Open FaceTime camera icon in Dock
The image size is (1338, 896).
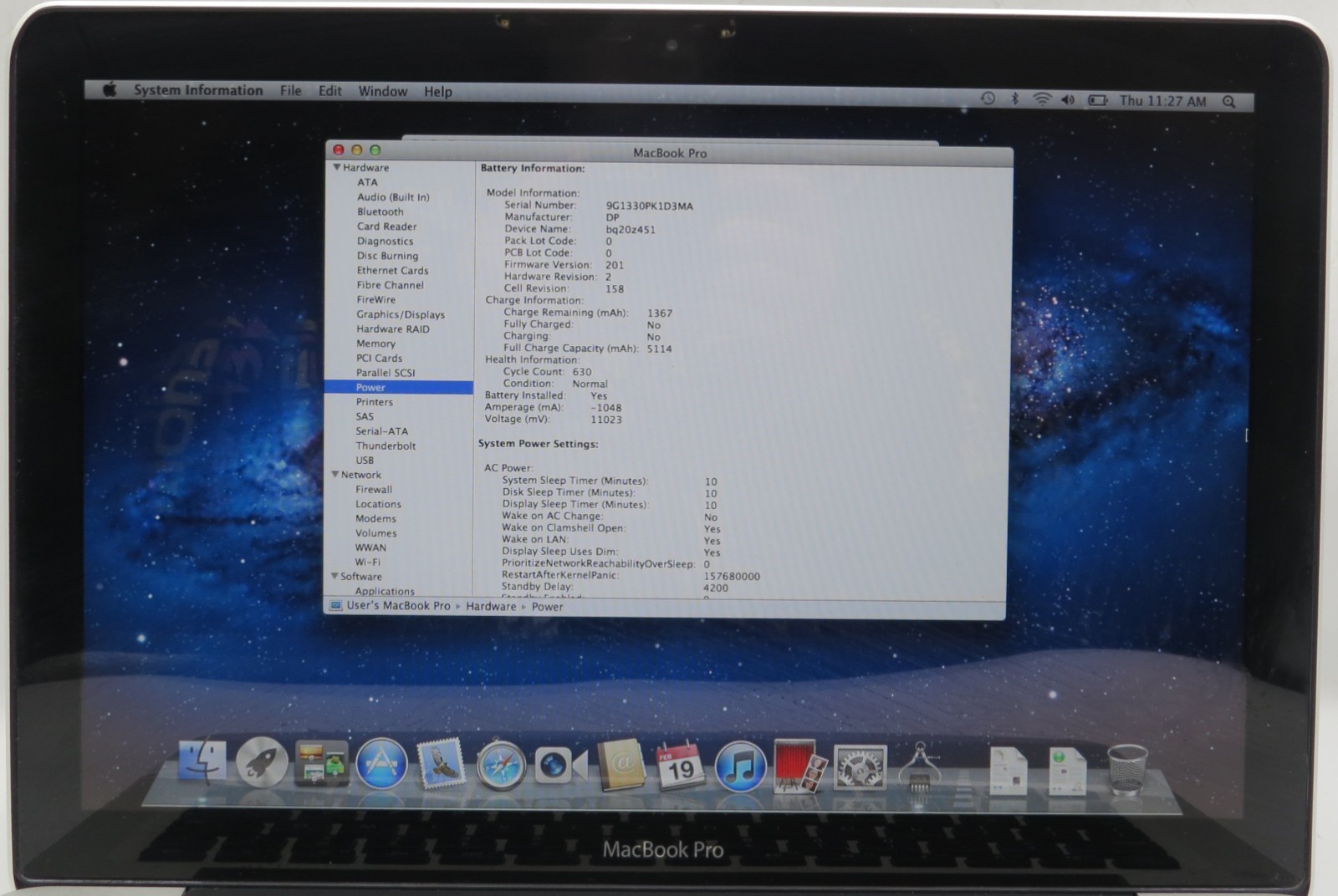[x=561, y=766]
